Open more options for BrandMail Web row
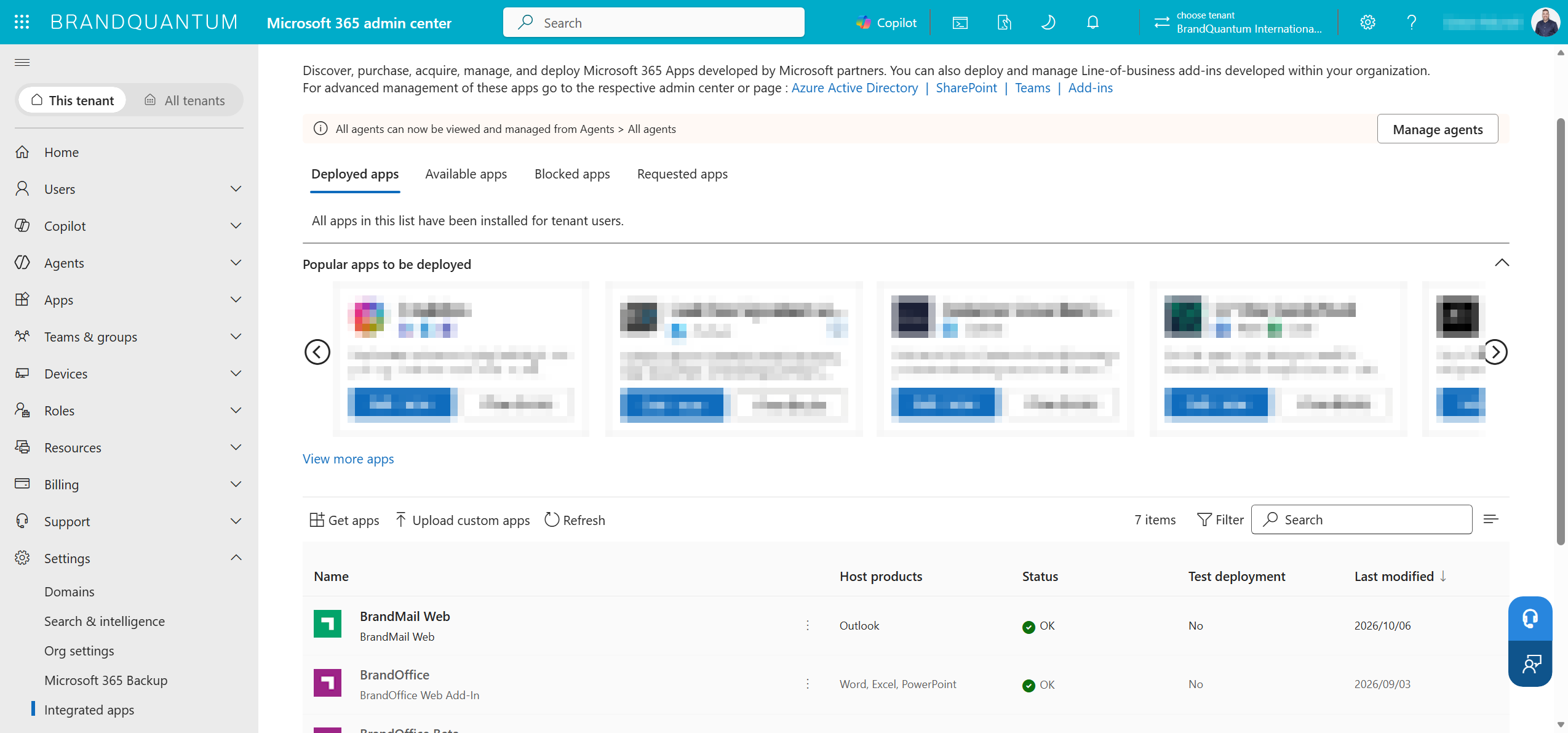This screenshot has width=1568, height=733. coord(808,625)
